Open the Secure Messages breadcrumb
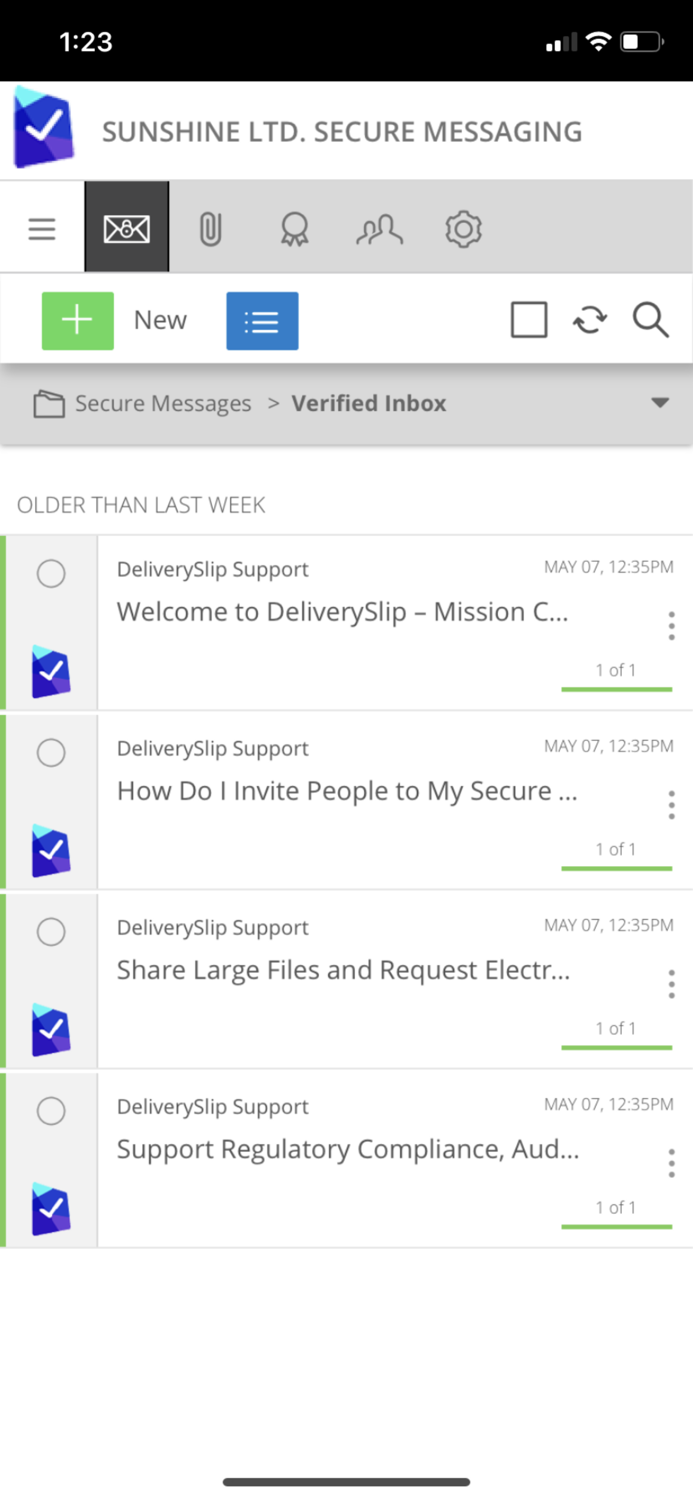The image size is (693, 1500). pos(162,402)
